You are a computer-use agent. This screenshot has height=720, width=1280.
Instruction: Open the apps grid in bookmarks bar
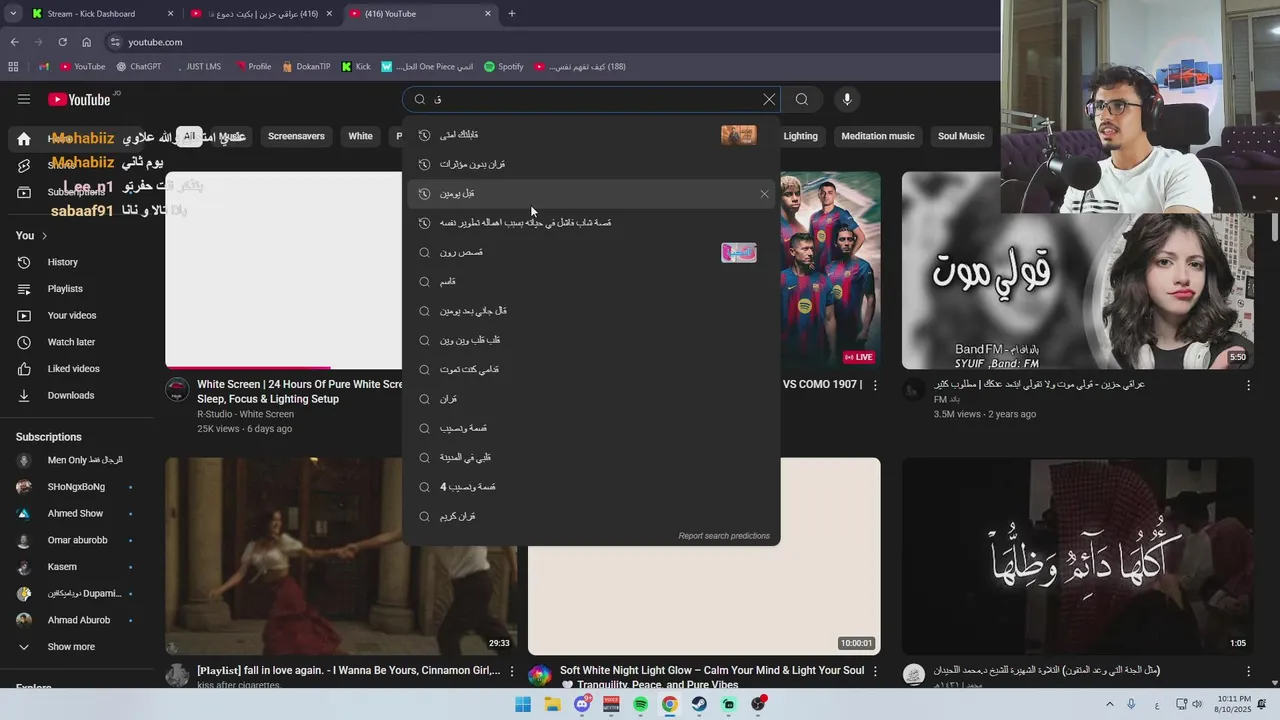[13, 67]
